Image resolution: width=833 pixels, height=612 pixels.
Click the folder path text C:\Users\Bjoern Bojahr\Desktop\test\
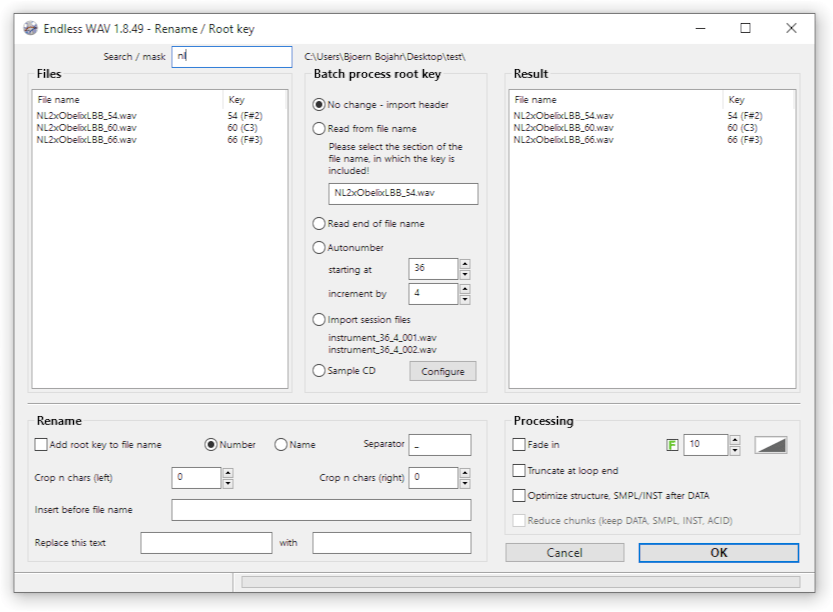[385, 57]
